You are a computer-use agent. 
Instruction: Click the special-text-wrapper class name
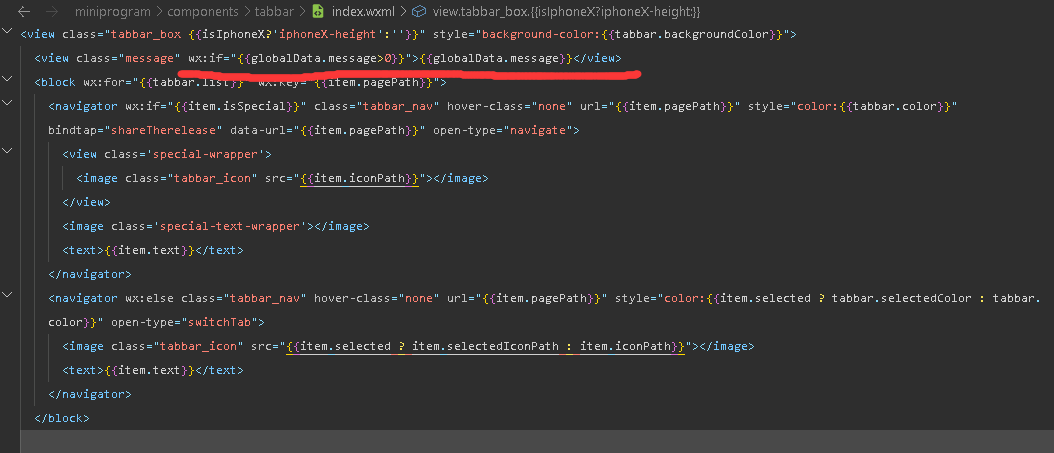point(231,226)
